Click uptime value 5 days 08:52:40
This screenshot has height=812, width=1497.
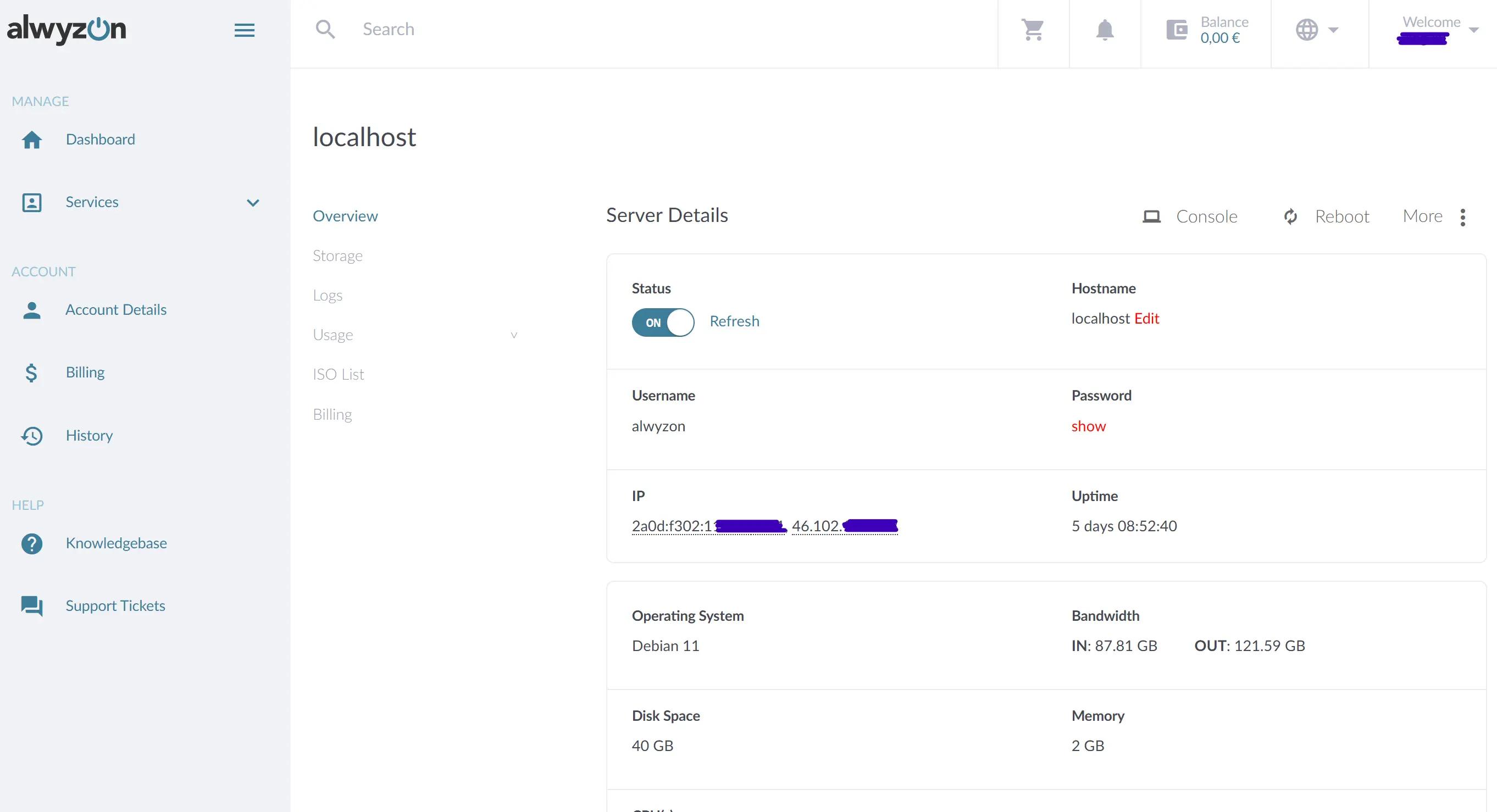[1124, 526]
